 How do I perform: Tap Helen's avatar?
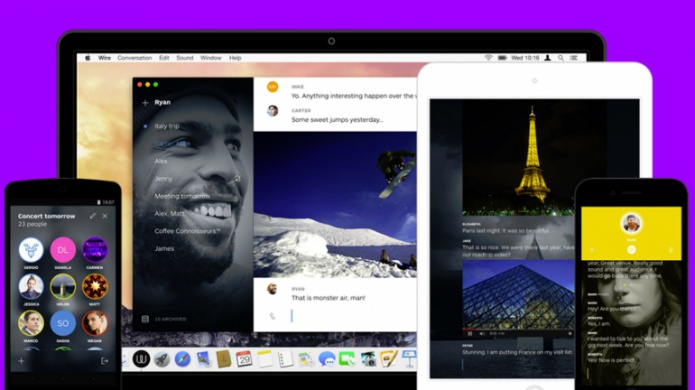(63, 287)
